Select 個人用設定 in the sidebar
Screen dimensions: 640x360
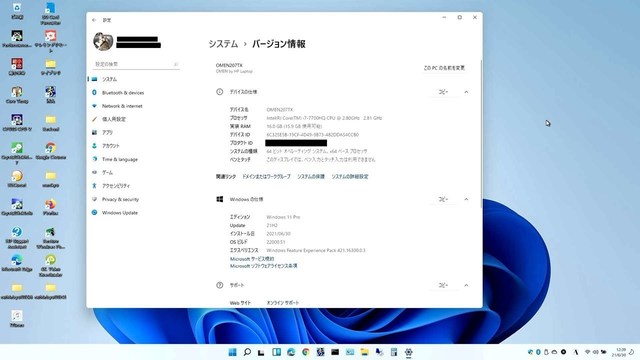click(113, 119)
